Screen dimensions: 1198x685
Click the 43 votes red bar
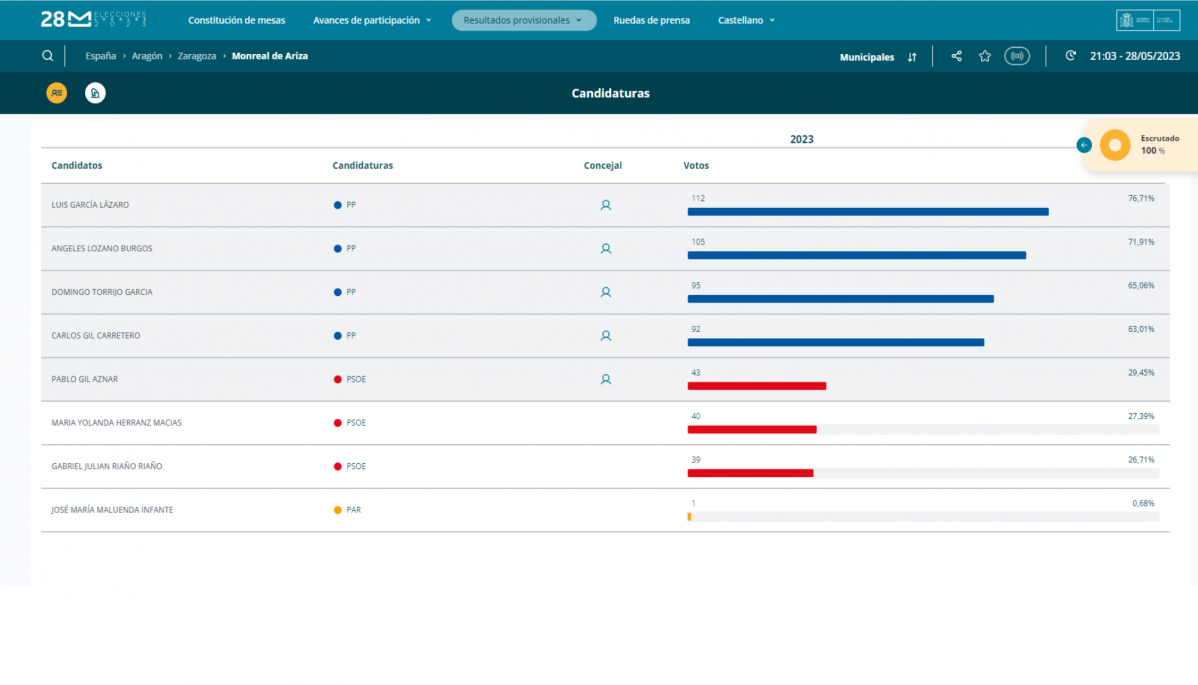pyautogui.click(x=756, y=386)
